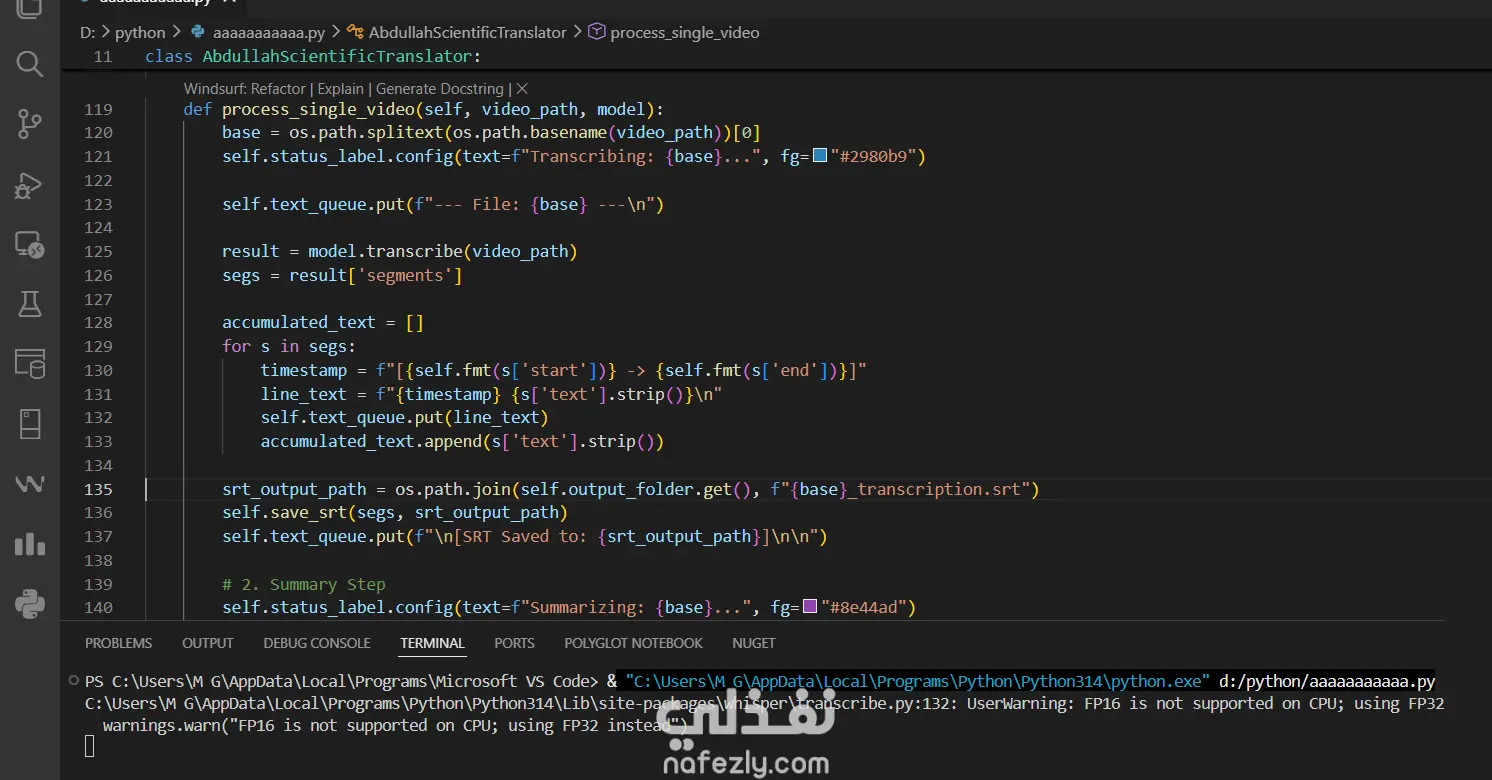Click line number 140 in the gutter

point(98,607)
